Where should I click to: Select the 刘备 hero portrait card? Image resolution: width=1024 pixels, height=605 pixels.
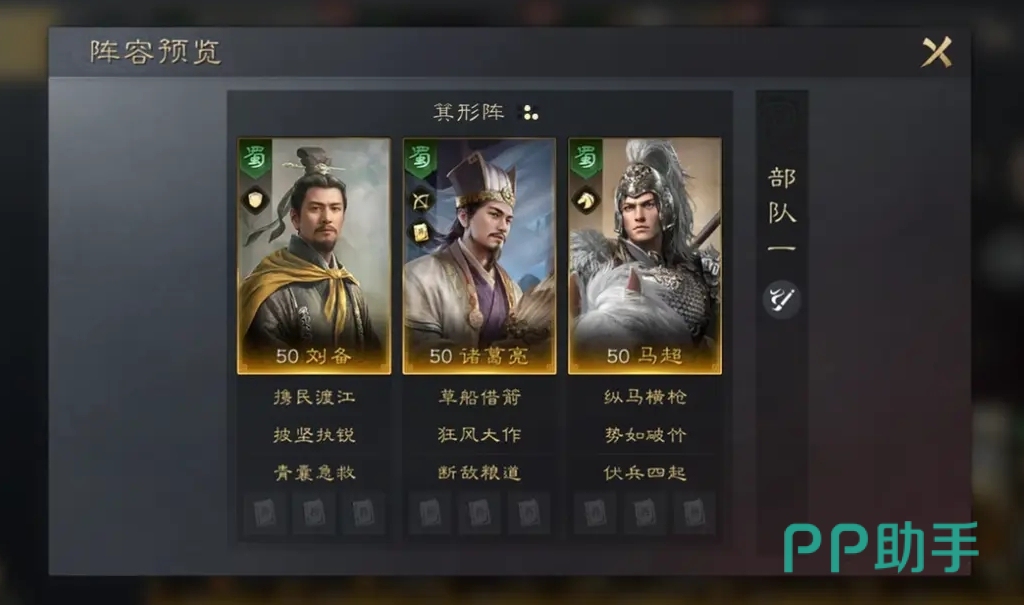[314, 256]
